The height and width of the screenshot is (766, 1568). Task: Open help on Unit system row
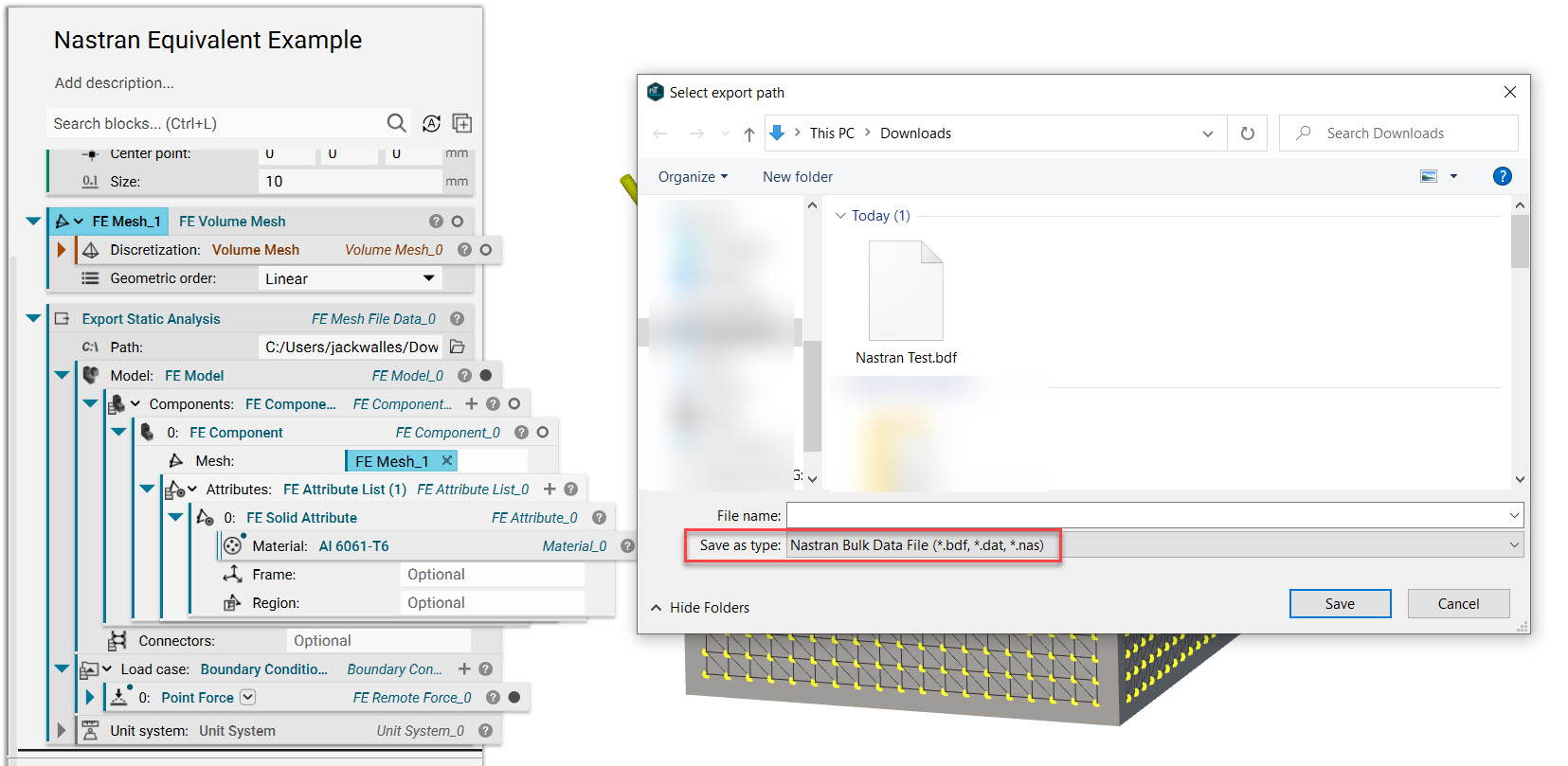pos(485,730)
